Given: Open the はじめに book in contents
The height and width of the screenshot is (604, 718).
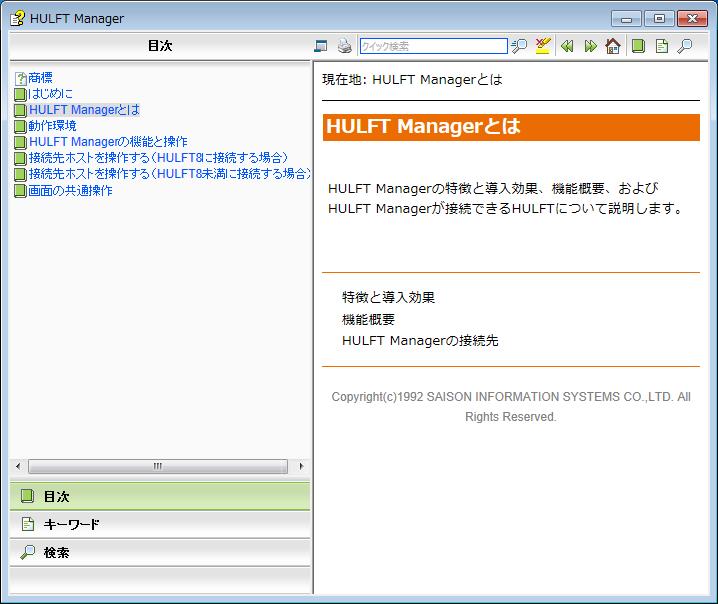Looking at the screenshot, I should [50, 94].
